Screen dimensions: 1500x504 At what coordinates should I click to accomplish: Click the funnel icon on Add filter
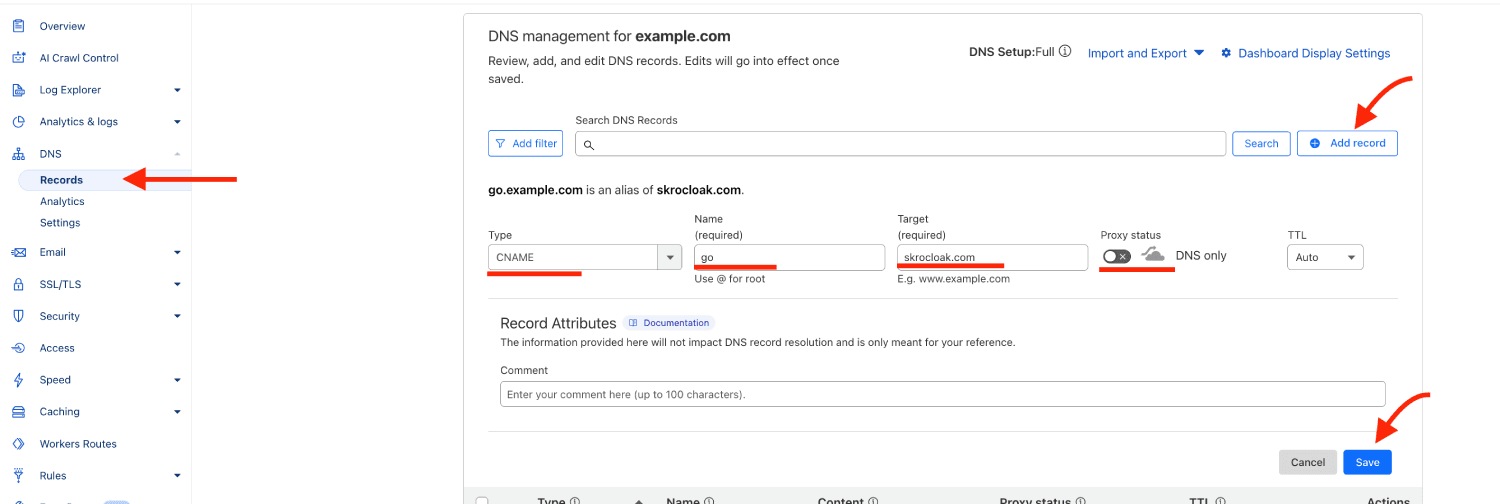[501, 144]
